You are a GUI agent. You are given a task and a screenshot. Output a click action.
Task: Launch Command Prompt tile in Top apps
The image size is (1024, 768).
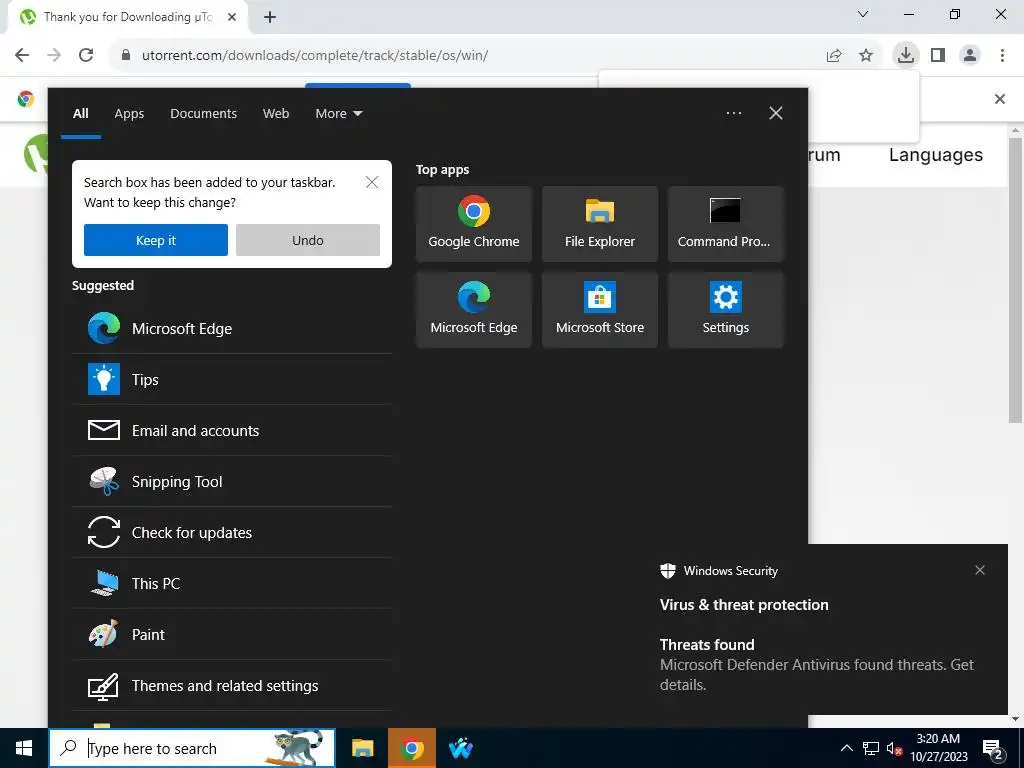pyautogui.click(x=726, y=224)
